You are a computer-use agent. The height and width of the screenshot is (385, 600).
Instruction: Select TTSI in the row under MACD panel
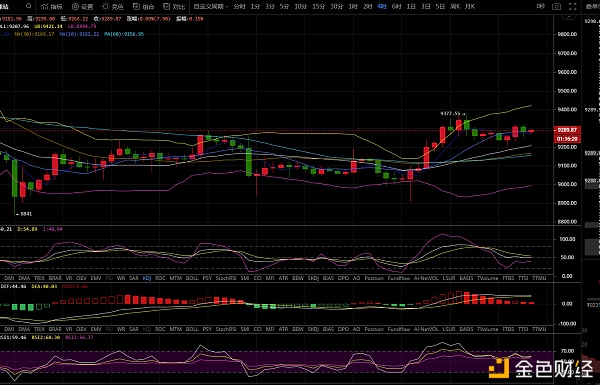523,329
